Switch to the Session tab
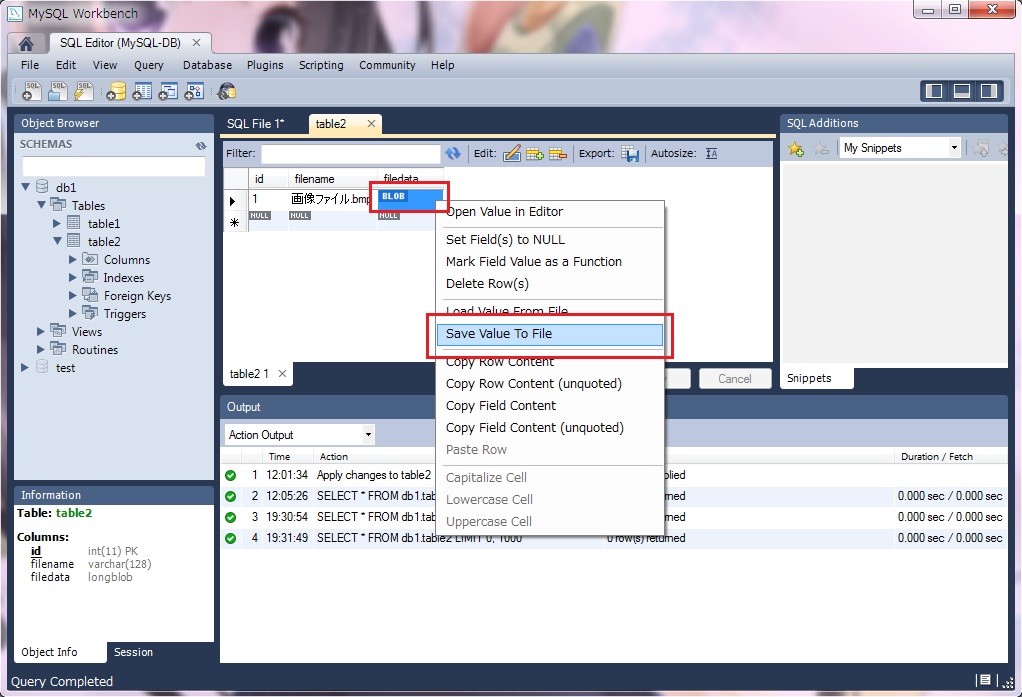Viewport: 1022px width, 697px height. [x=134, y=652]
